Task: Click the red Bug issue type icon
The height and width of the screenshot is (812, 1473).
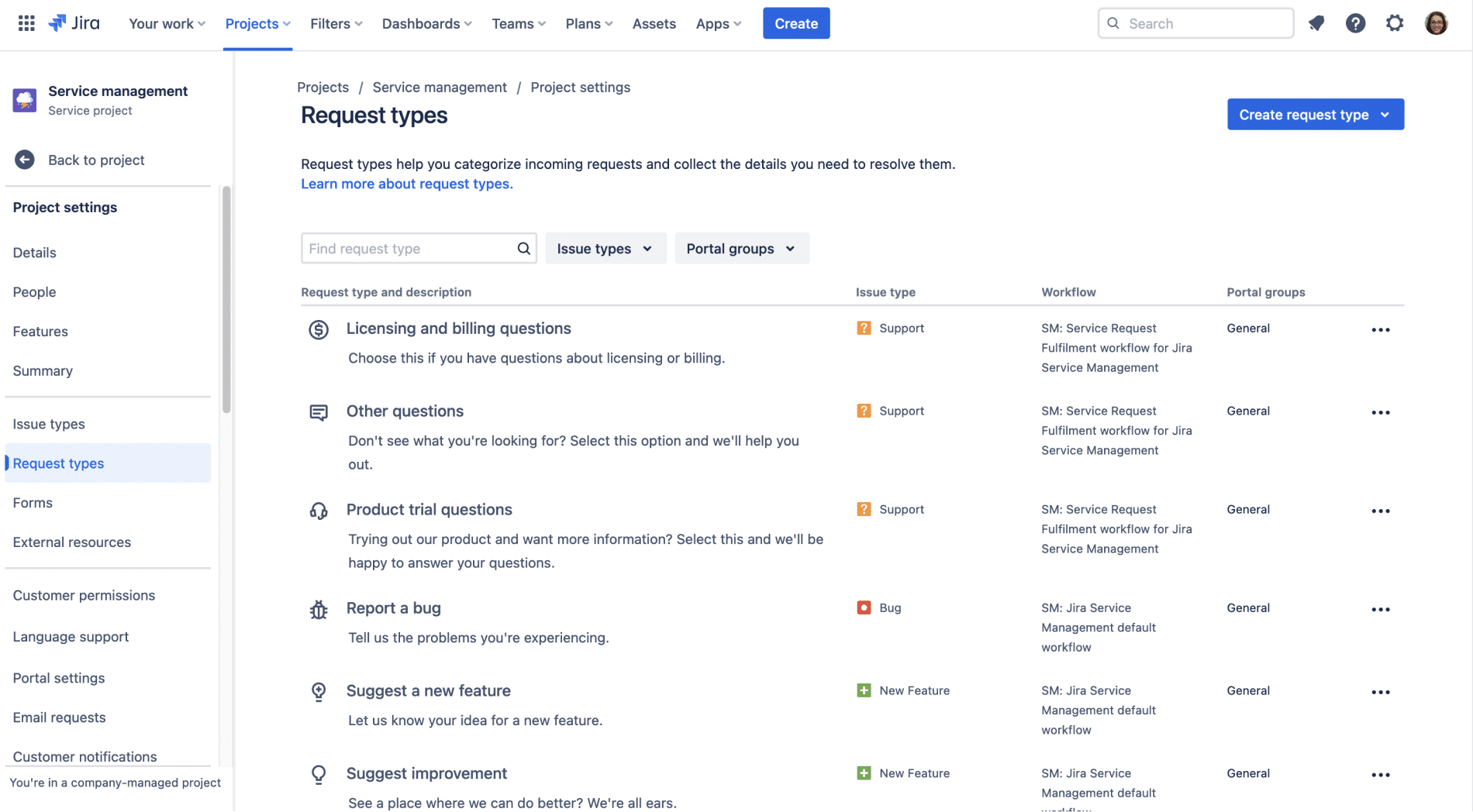Action: click(x=864, y=607)
